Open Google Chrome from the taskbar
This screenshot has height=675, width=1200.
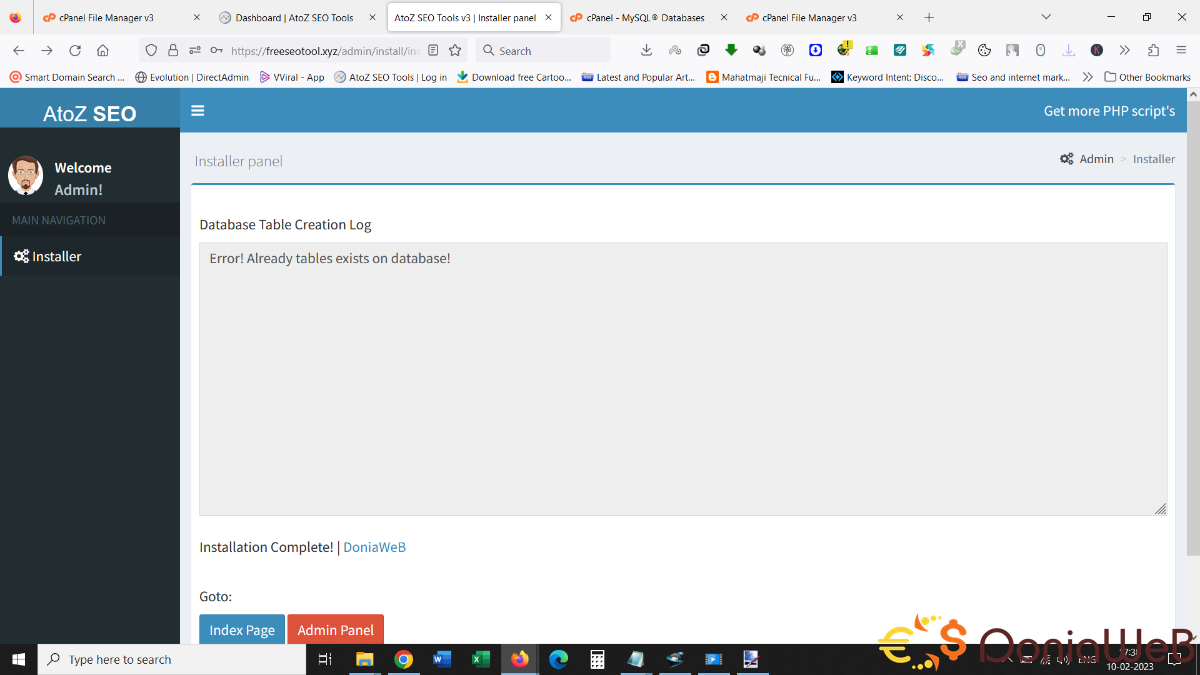coord(403,659)
